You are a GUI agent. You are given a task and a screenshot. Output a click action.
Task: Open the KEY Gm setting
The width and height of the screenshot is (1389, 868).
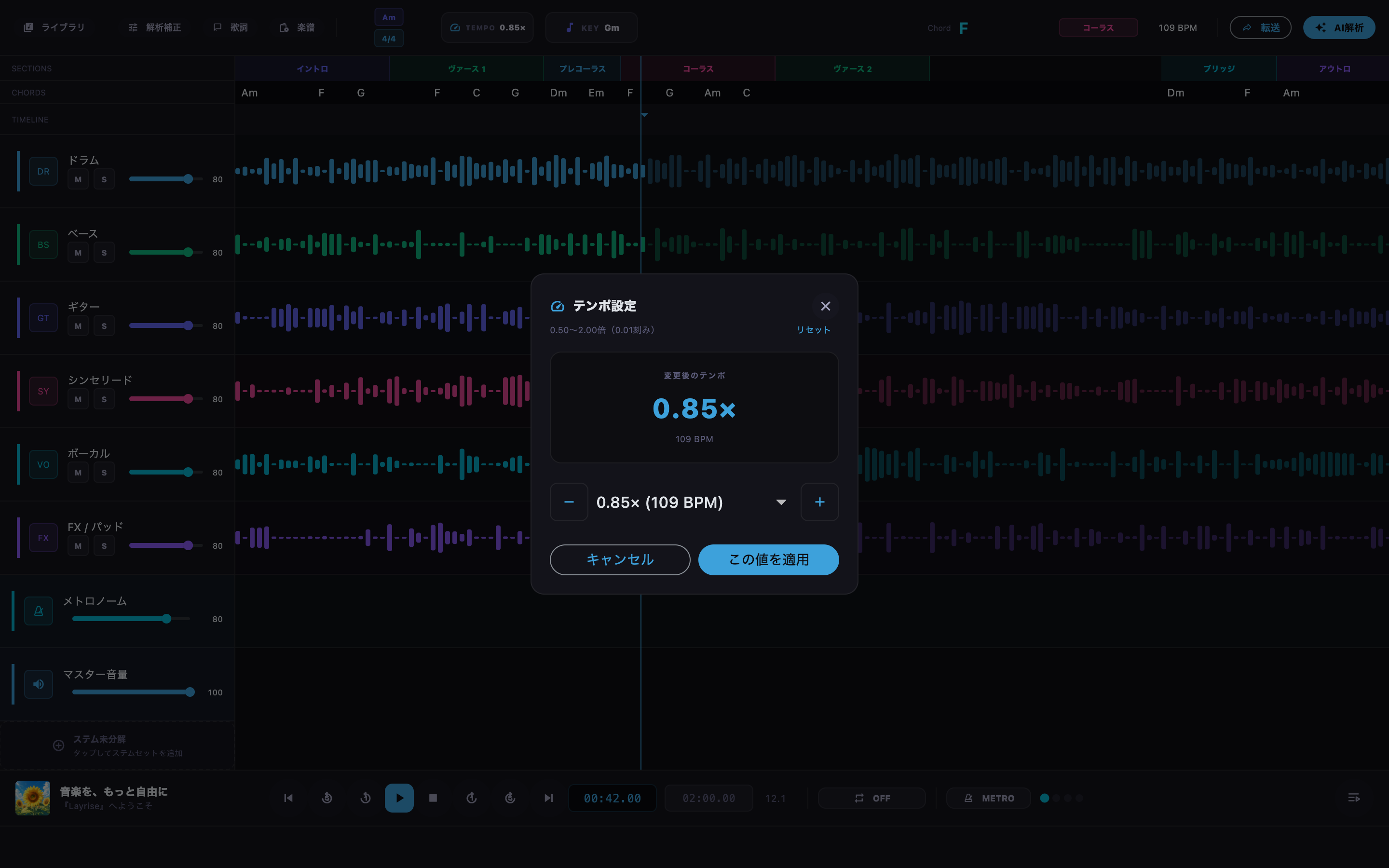point(591,27)
